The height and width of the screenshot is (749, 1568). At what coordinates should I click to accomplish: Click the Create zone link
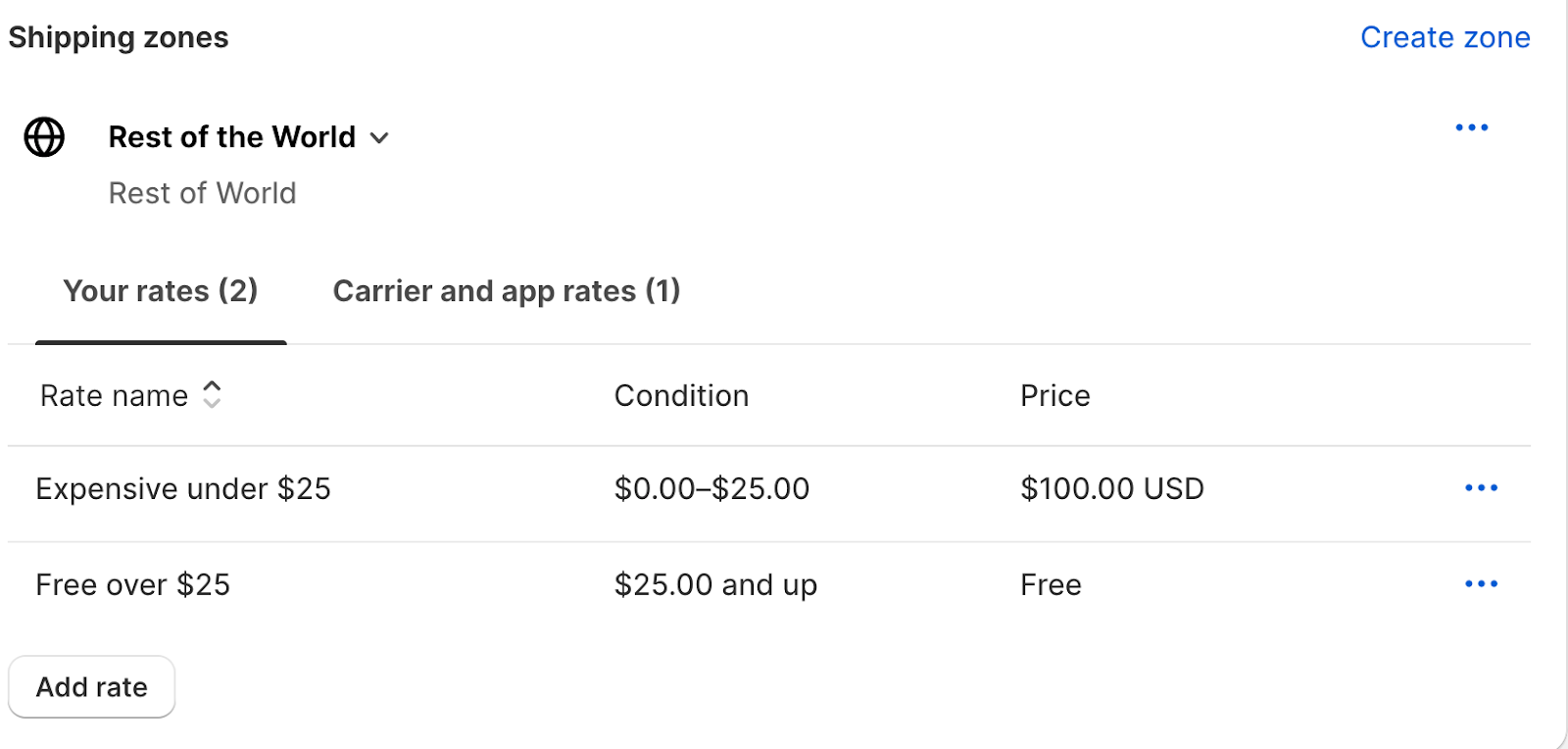click(1445, 37)
